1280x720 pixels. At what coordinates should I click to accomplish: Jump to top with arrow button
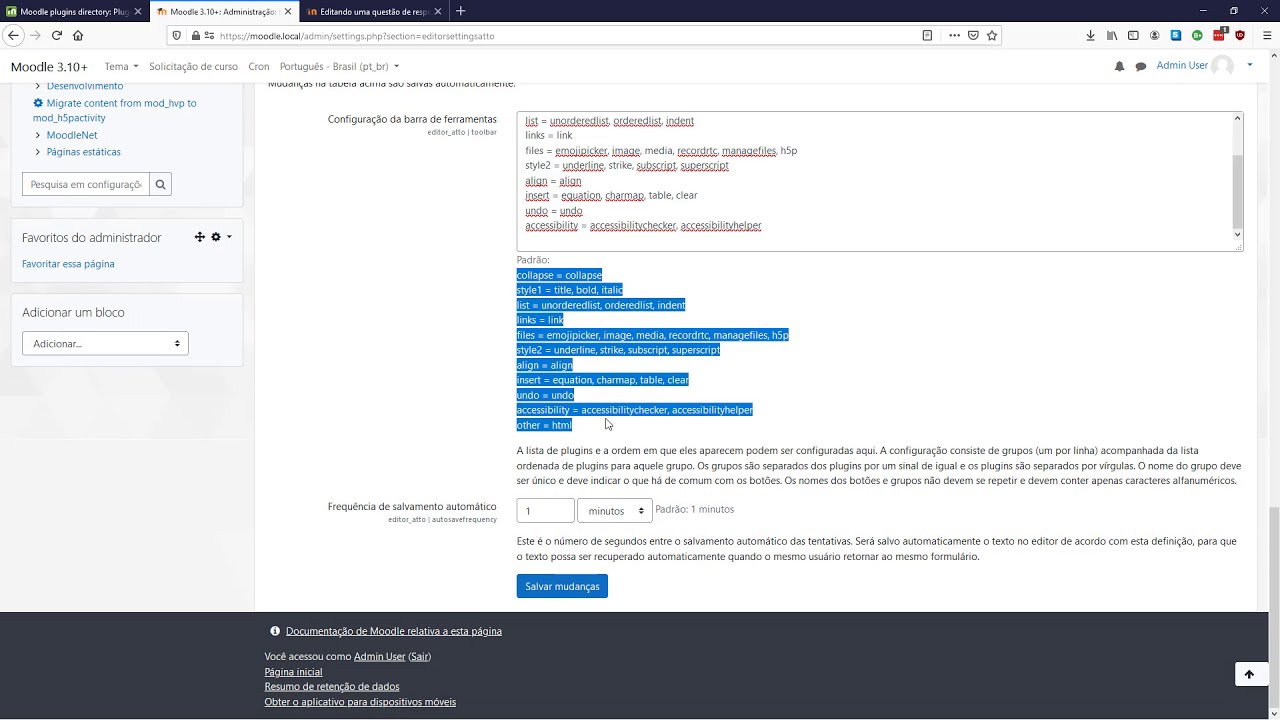click(x=1249, y=674)
